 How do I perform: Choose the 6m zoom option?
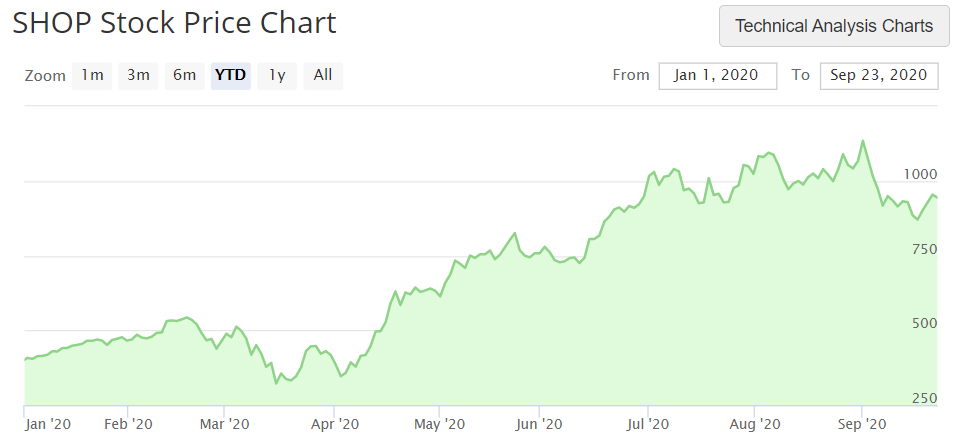[x=184, y=76]
